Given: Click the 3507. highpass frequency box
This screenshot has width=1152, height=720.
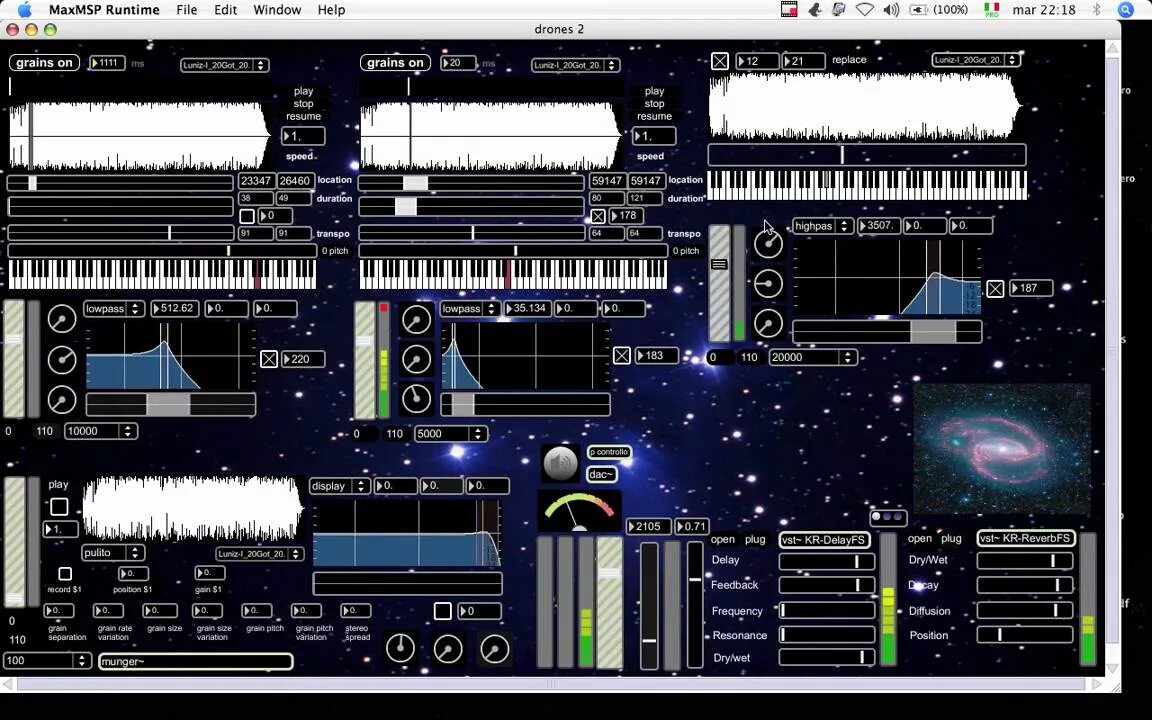Looking at the screenshot, I should coord(879,226).
